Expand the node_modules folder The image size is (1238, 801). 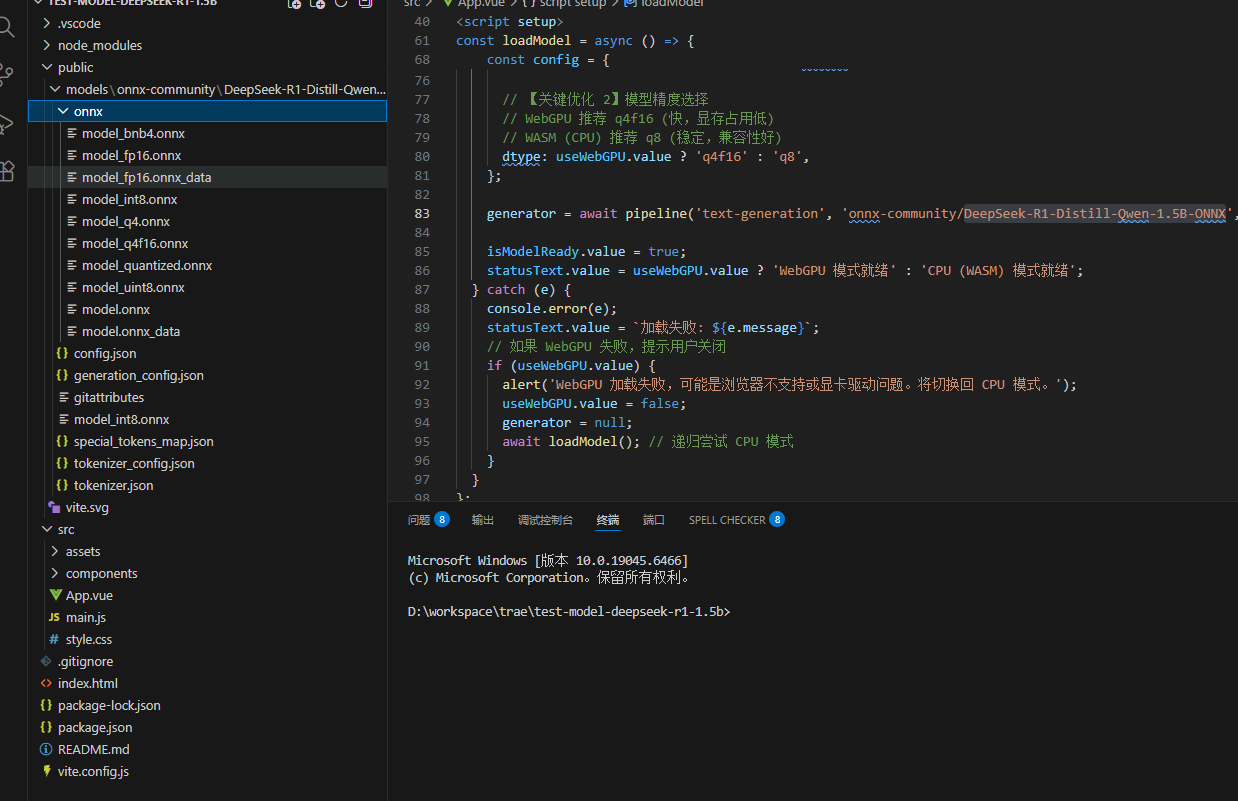coord(99,45)
